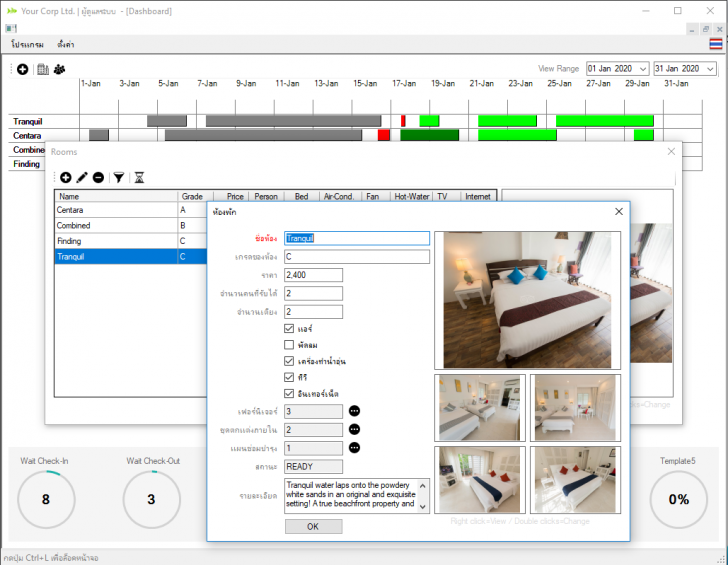728x565 pixels.
Task: Switch language using the Thai flag icon
Action: pyautogui.click(x=715, y=44)
